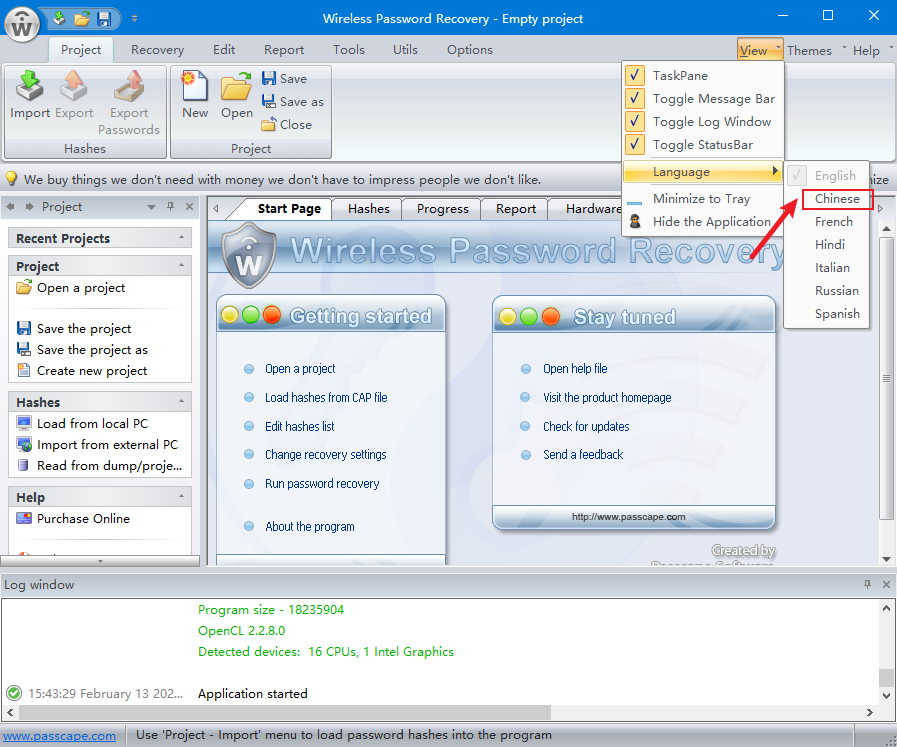
Task: Select Hindi language option
Action: click(x=827, y=244)
